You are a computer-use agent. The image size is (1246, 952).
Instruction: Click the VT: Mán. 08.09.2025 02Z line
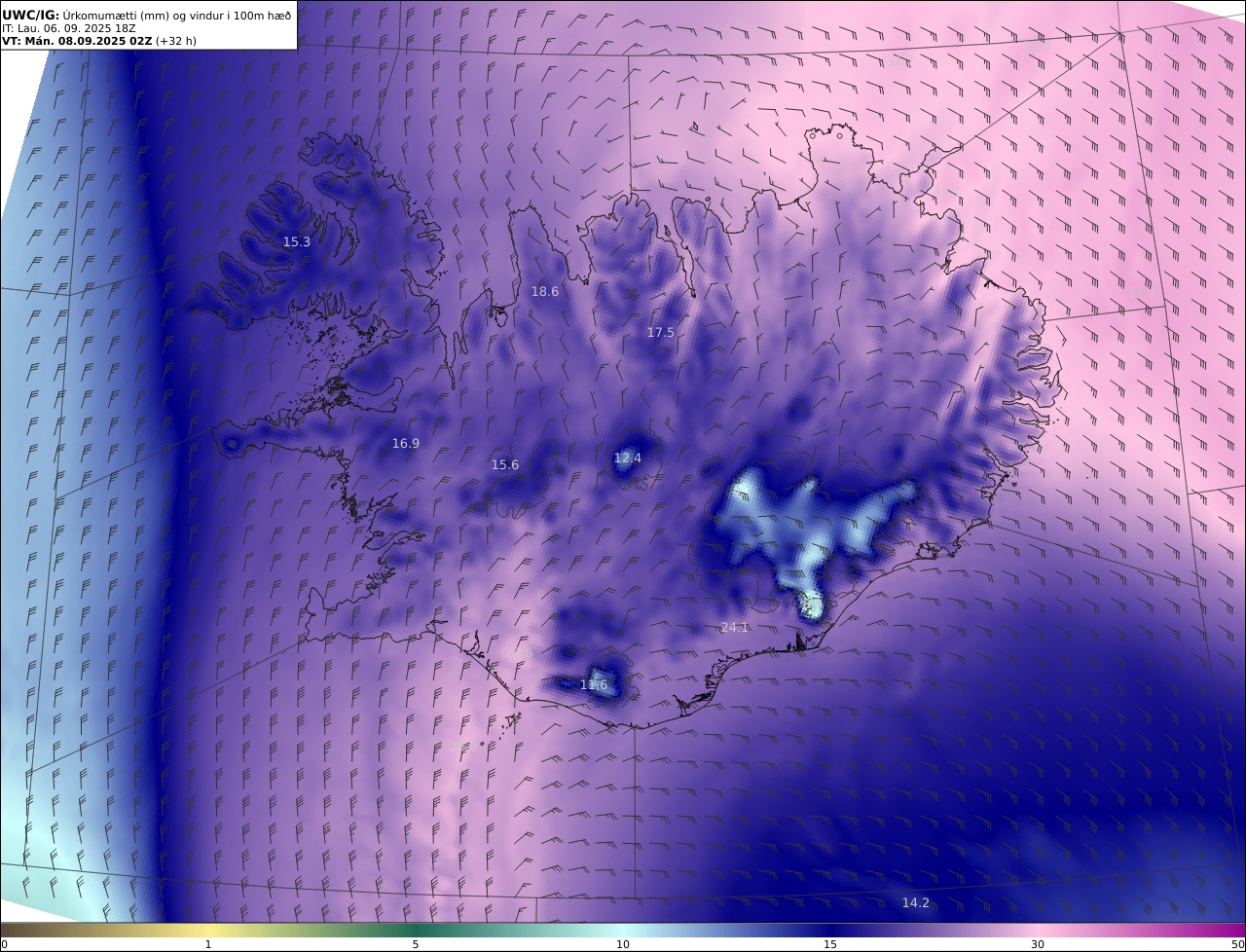coord(99,41)
